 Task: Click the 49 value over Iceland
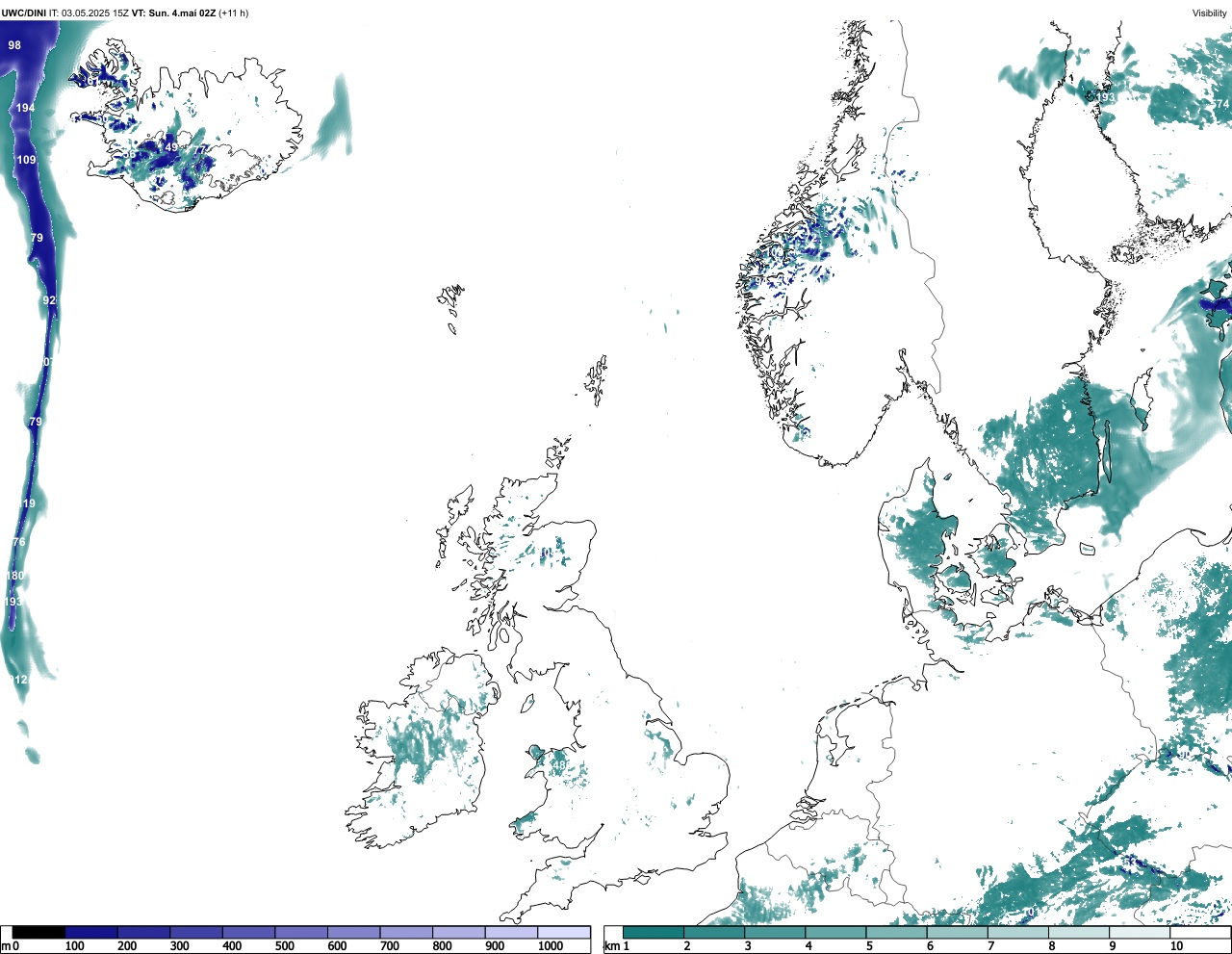171,148
